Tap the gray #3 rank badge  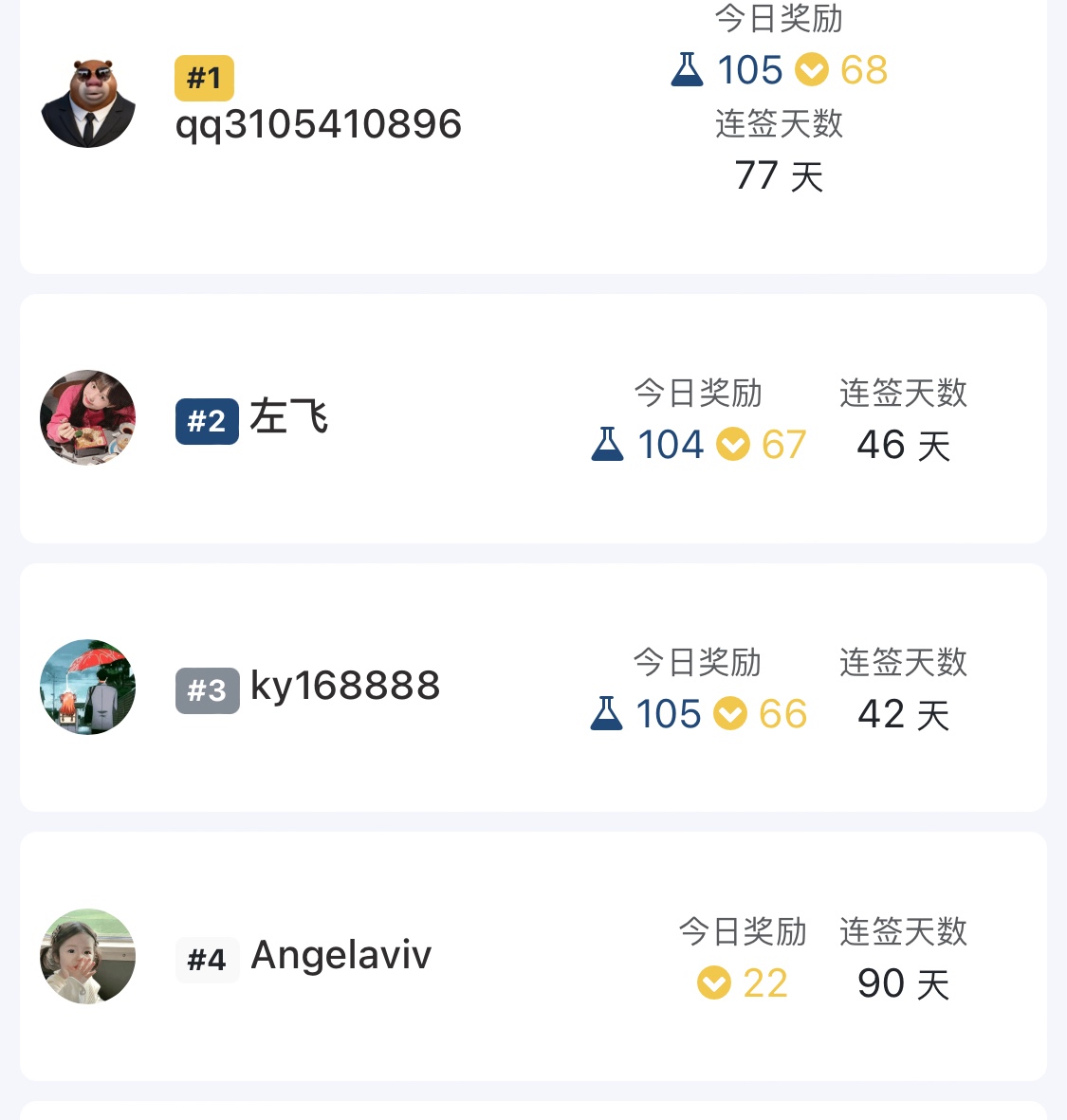[207, 690]
